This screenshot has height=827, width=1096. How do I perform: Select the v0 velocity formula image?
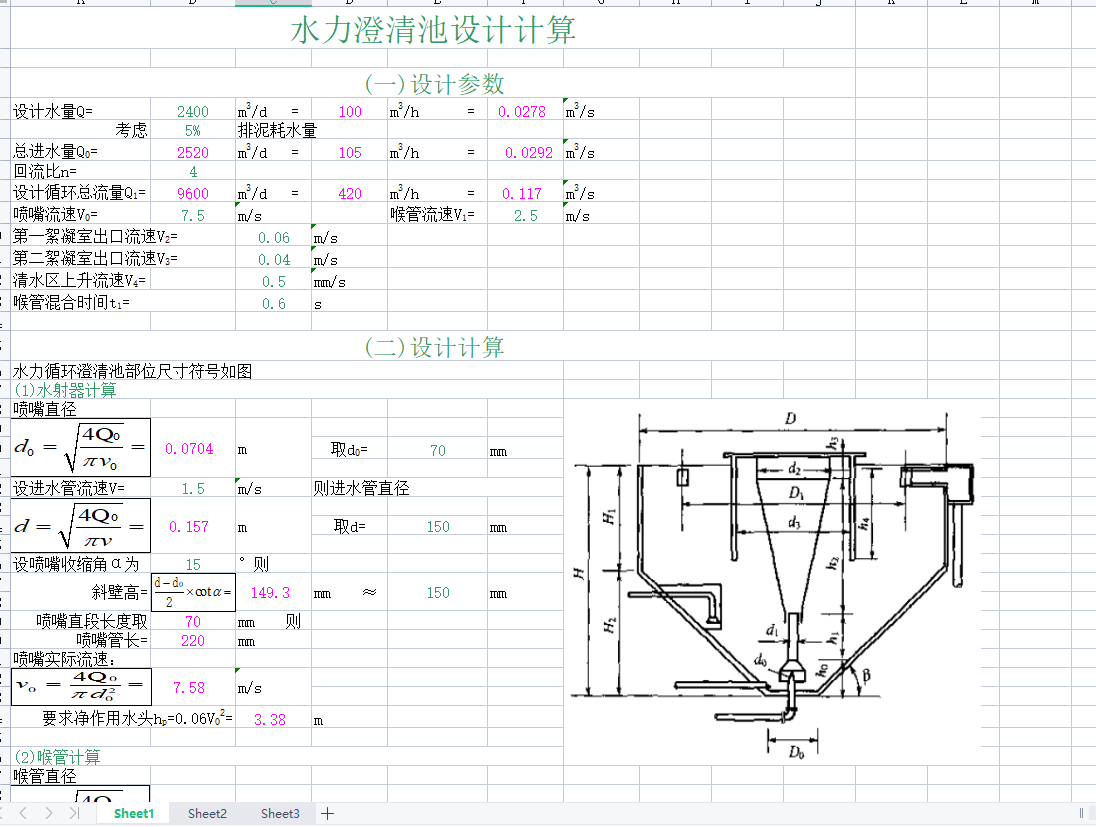[x=81, y=686]
